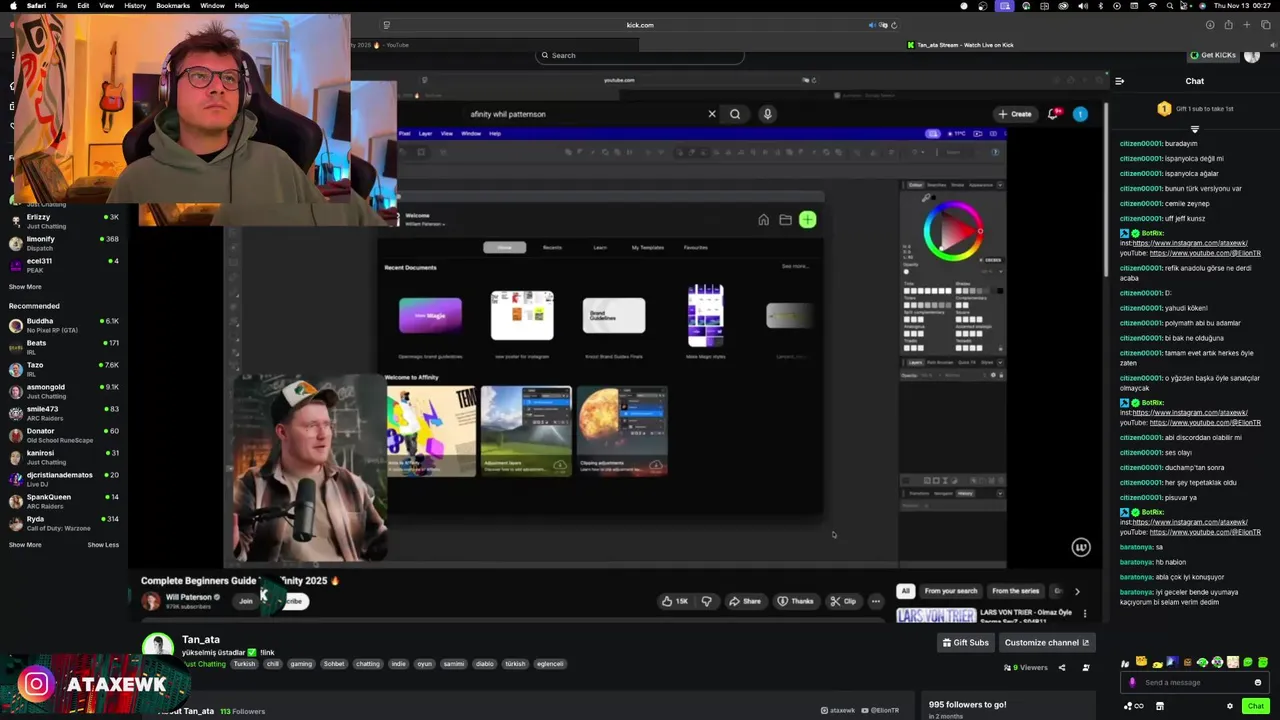Image resolution: width=1280 pixels, height=720 pixels.
Task: Click the YouTube search magnifier icon
Action: coord(735,114)
